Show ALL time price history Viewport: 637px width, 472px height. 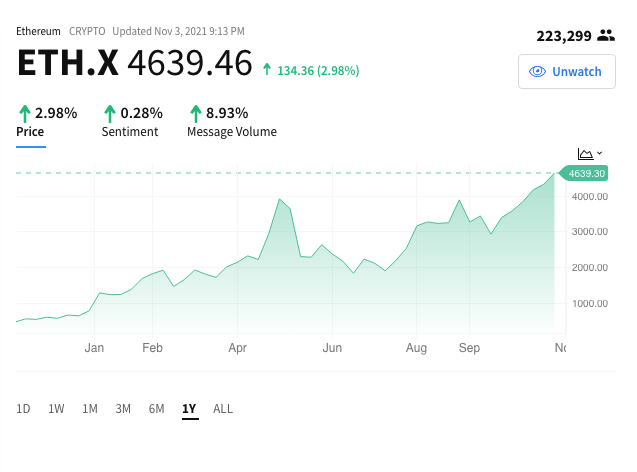point(223,409)
